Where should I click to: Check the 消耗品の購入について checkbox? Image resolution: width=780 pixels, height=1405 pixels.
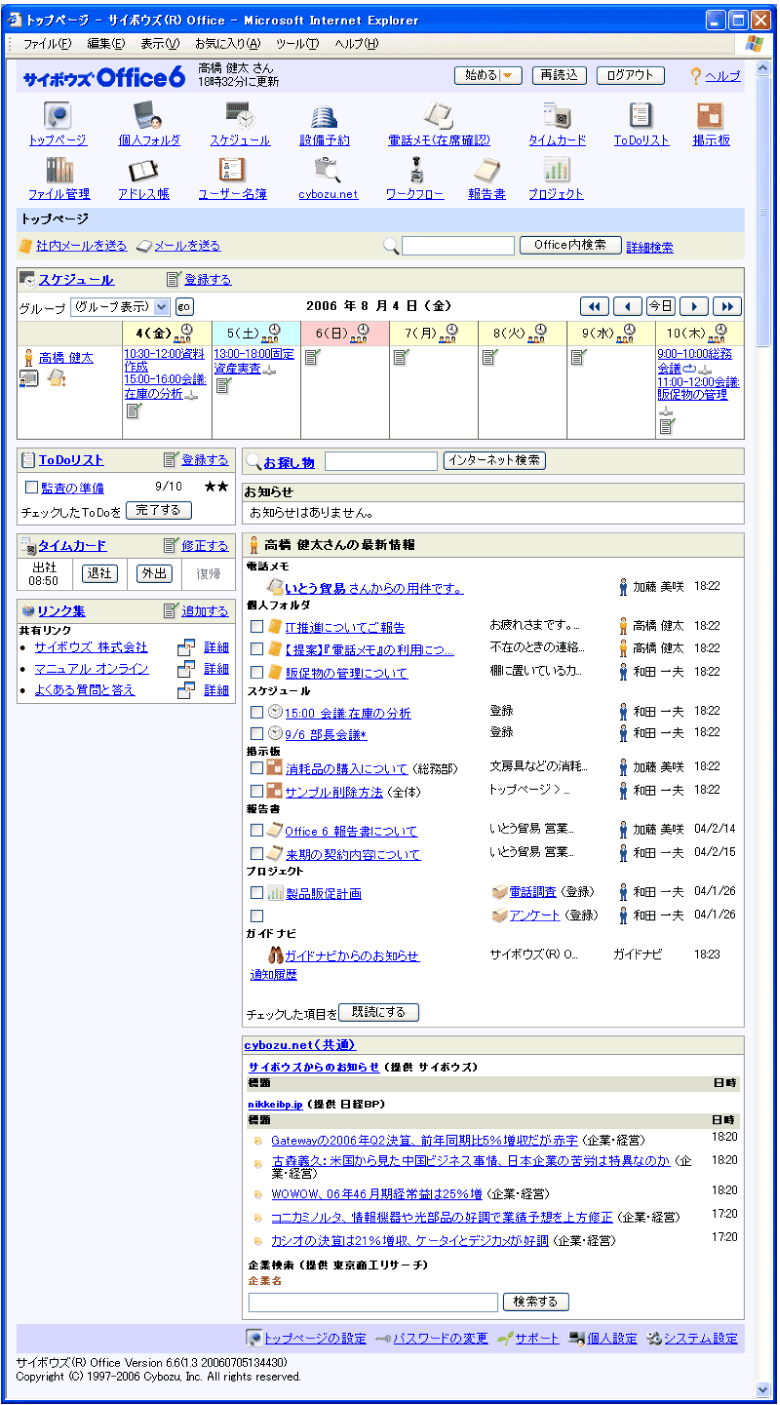click(x=257, y=768)
